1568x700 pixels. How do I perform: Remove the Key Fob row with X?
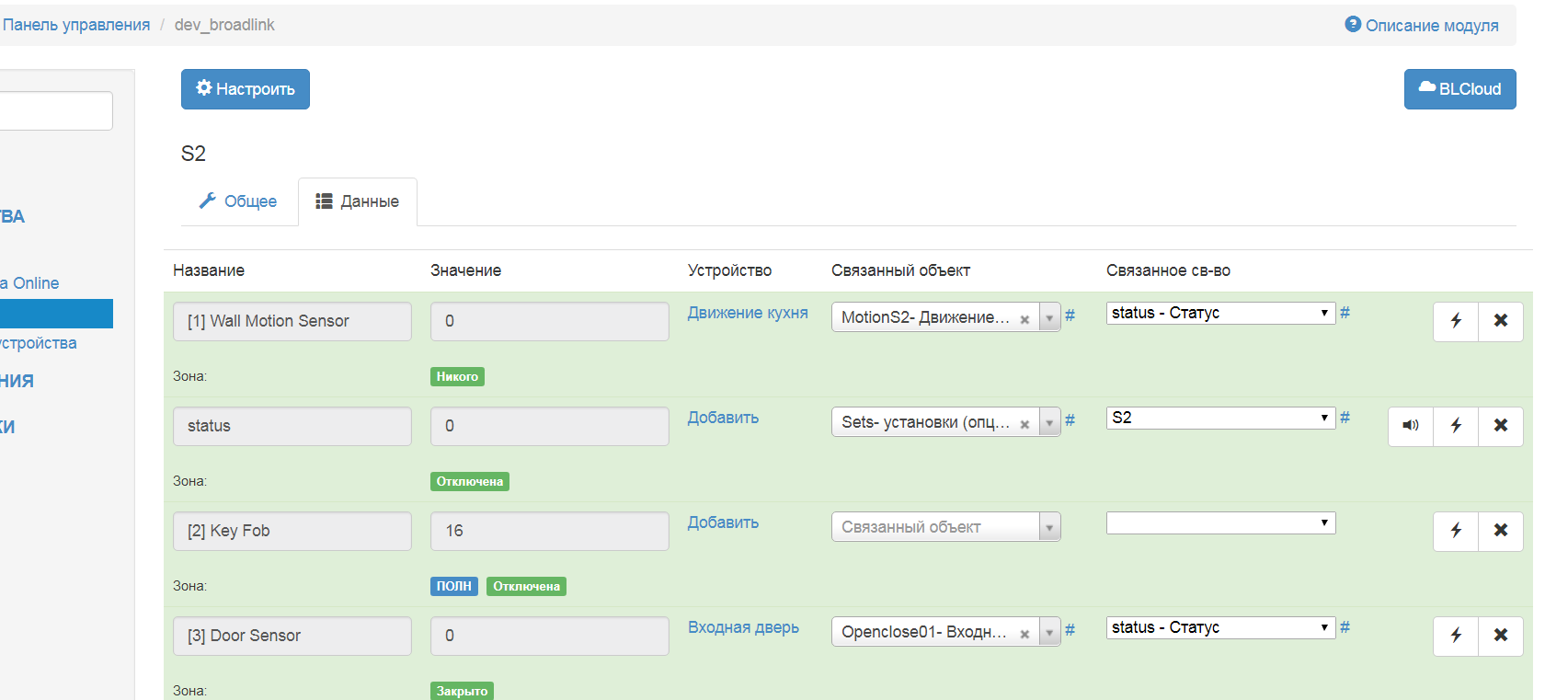[1501, 531]
